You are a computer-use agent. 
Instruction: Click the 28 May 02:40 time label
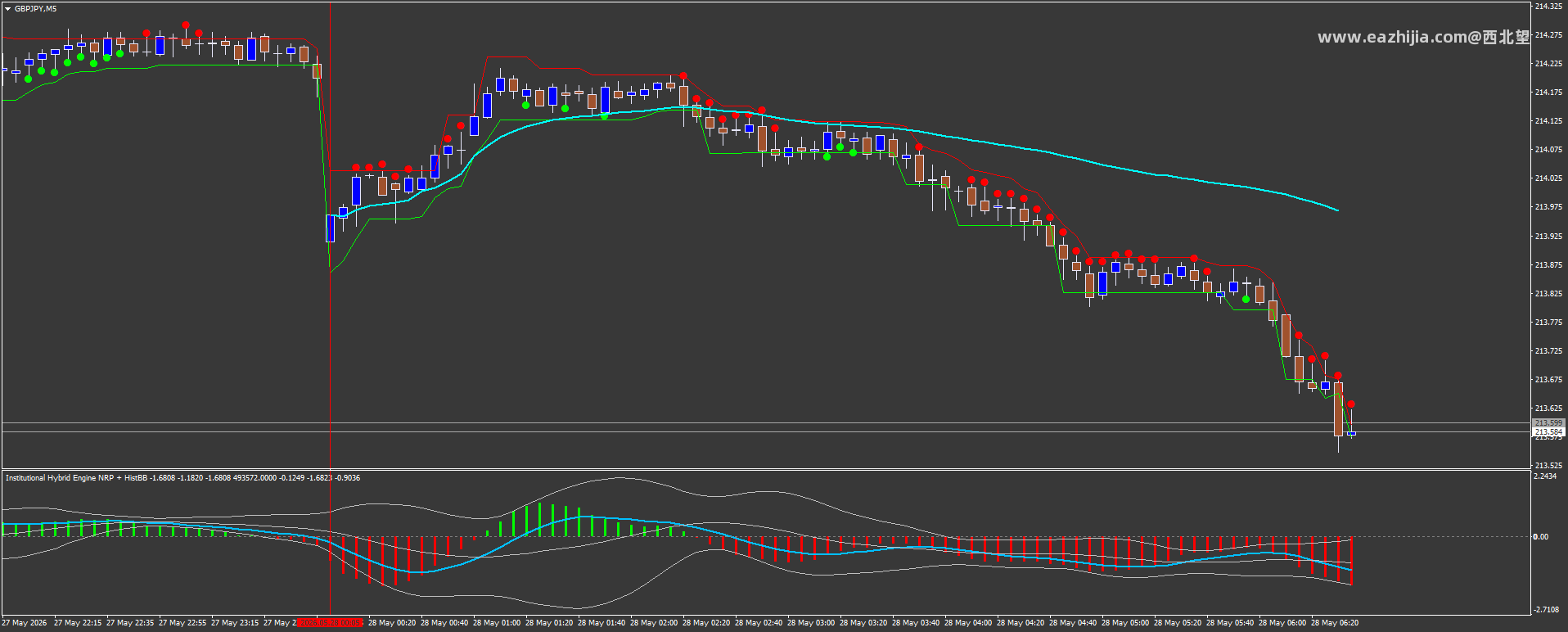coord(759,623)
